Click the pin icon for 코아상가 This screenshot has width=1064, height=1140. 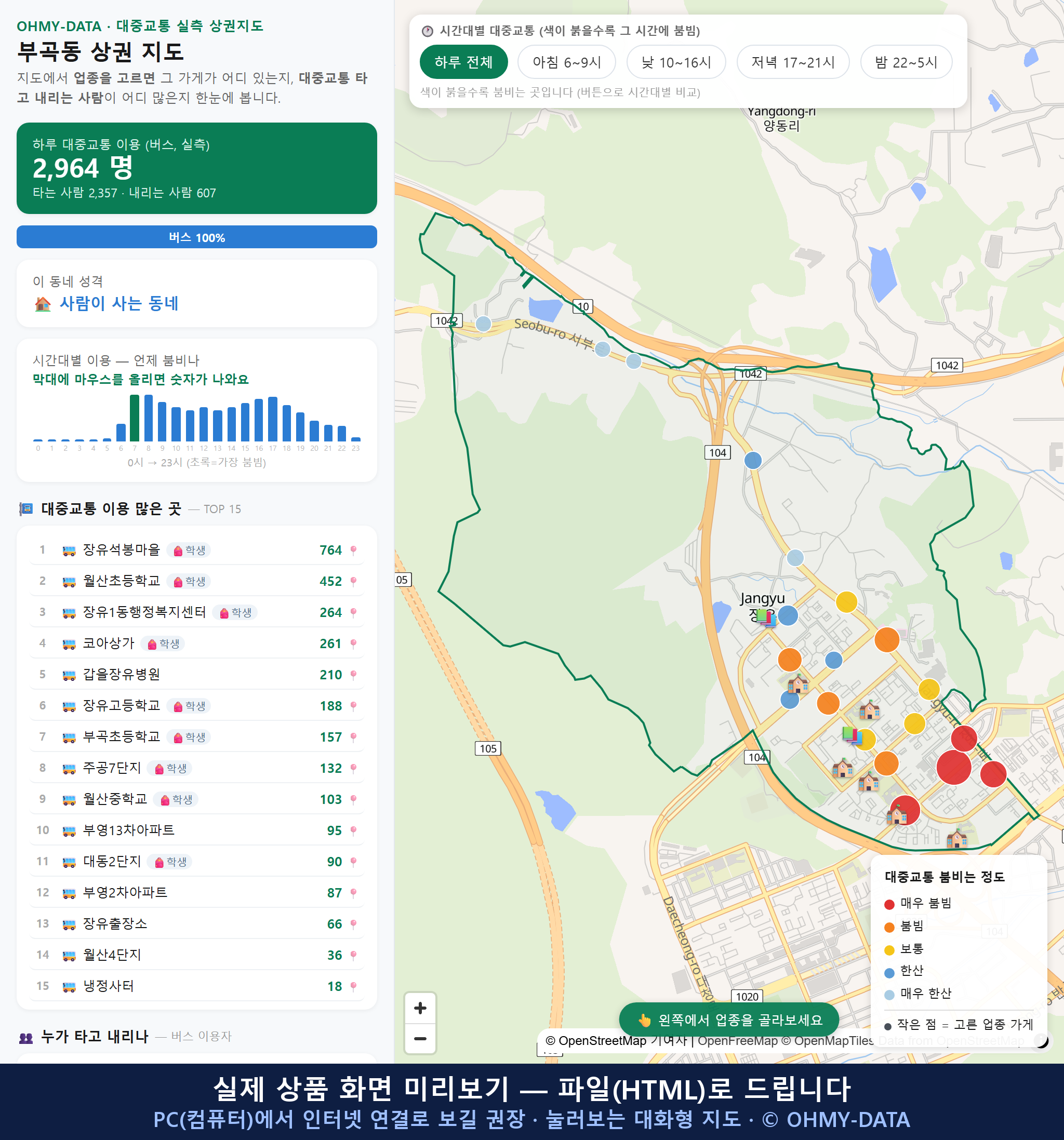[353, 644]
